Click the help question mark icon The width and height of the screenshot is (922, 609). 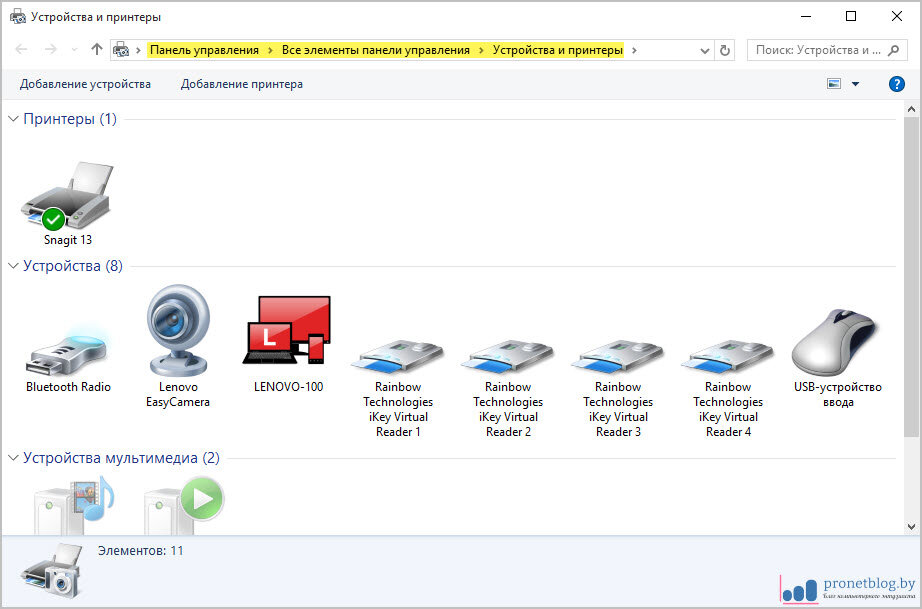tap(896, 84)
